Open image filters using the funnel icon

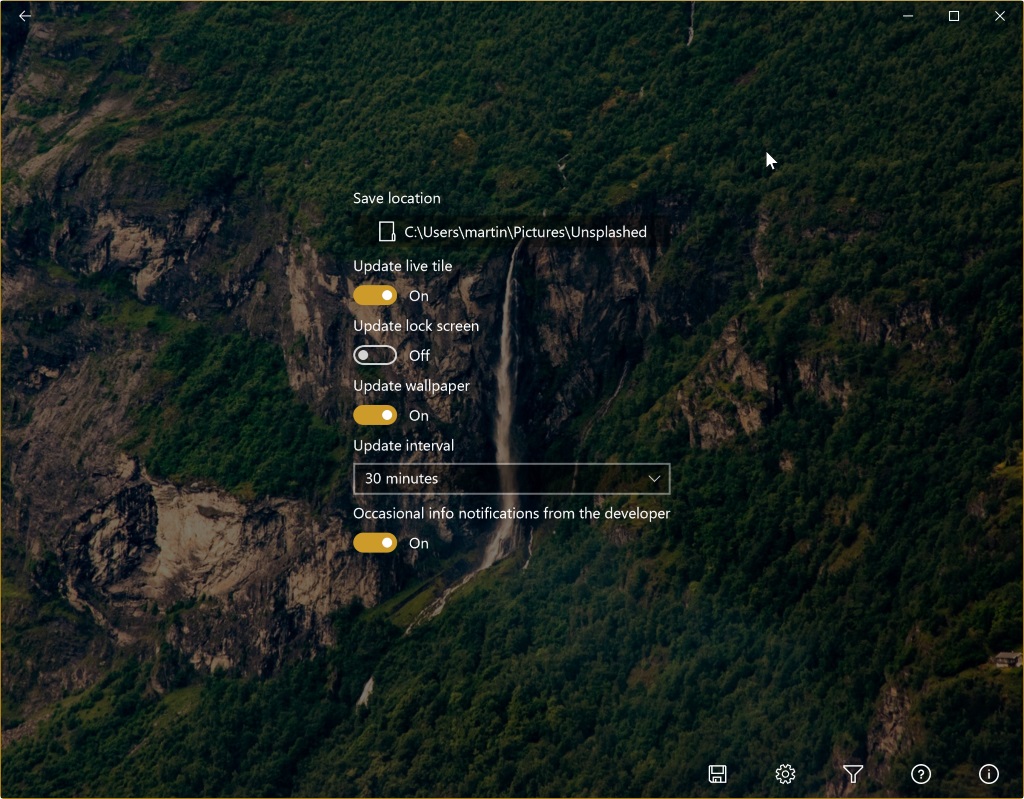[853, 773]
